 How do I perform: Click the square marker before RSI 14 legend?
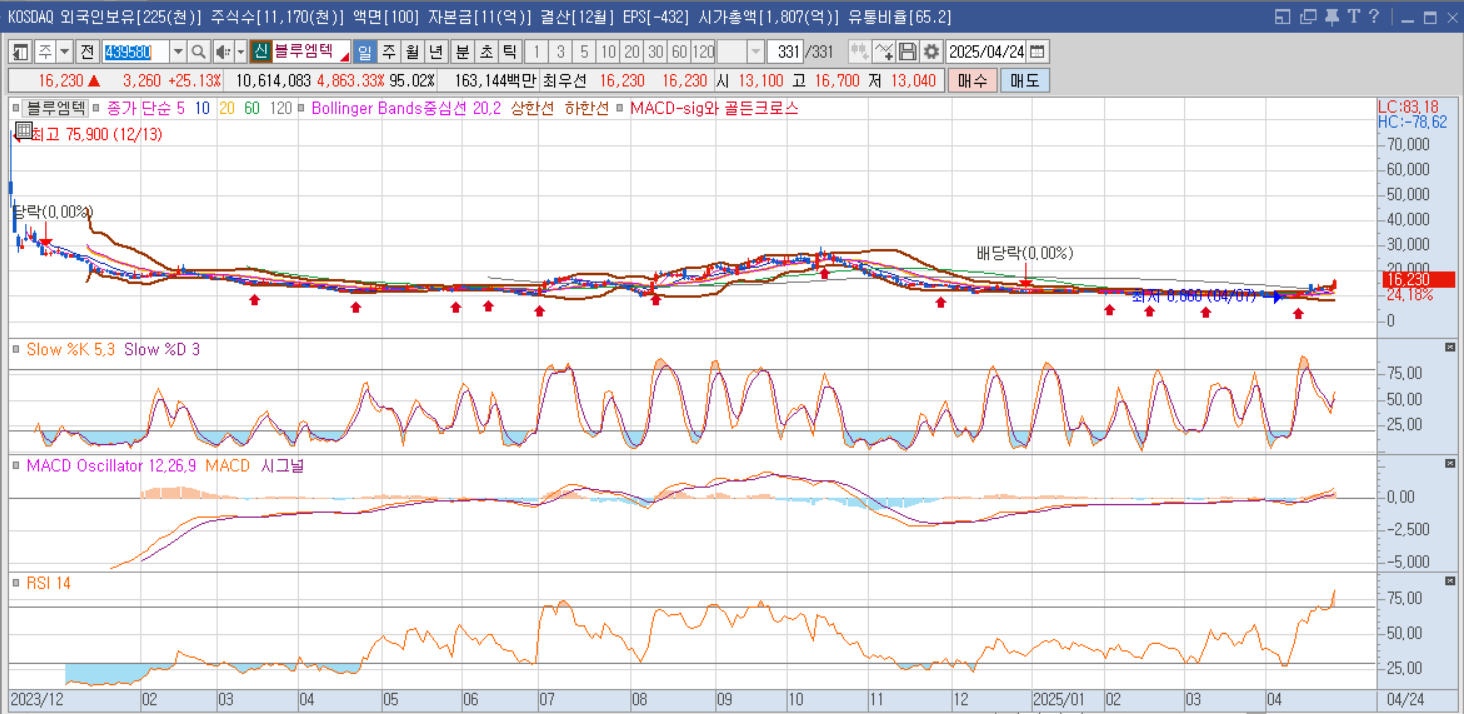[x=15, y=583]
